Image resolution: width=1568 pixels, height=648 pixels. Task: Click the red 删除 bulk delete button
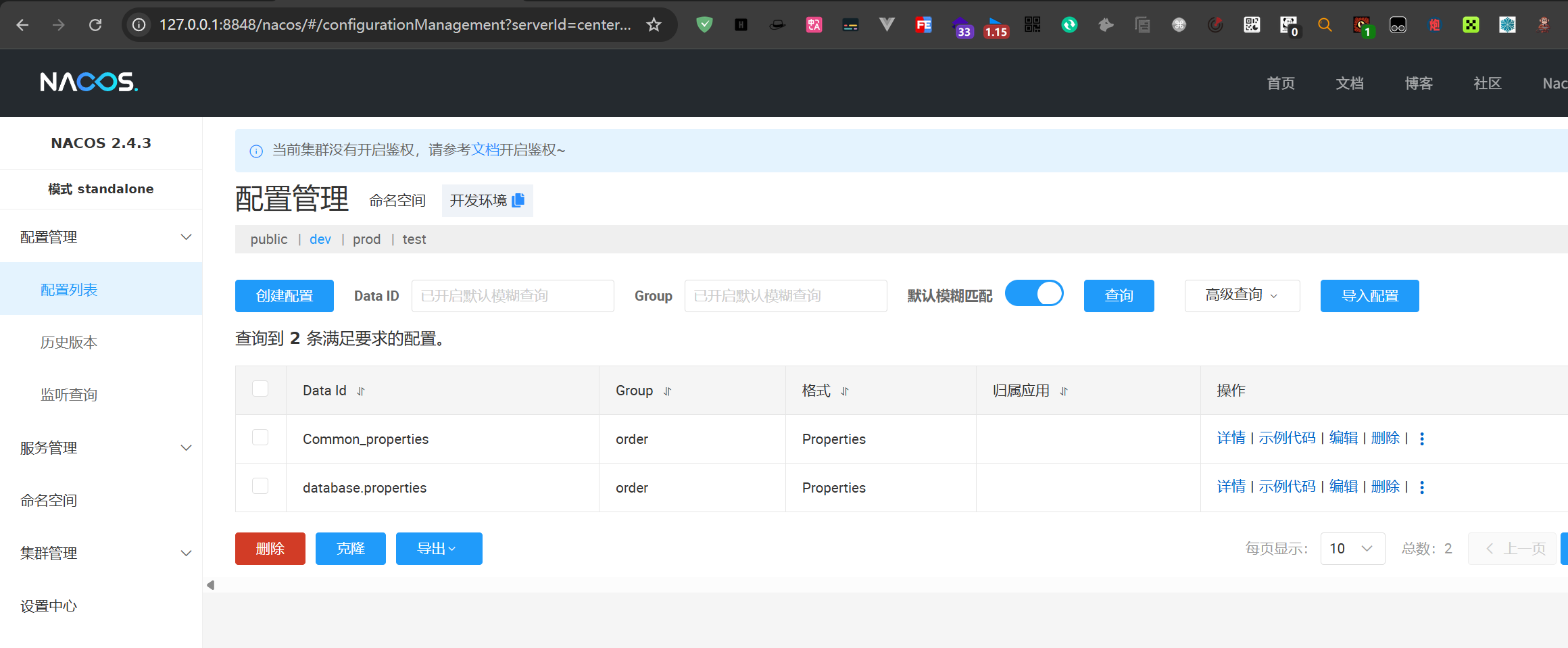[270, 549]
